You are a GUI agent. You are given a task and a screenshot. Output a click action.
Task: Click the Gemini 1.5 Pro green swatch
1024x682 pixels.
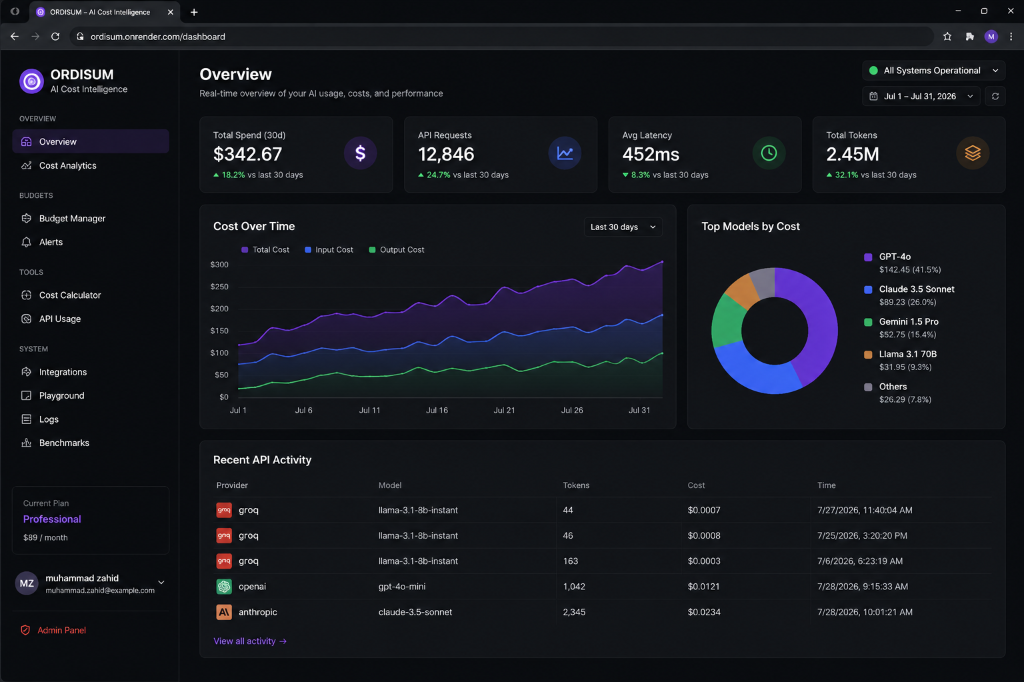[868, 322]
